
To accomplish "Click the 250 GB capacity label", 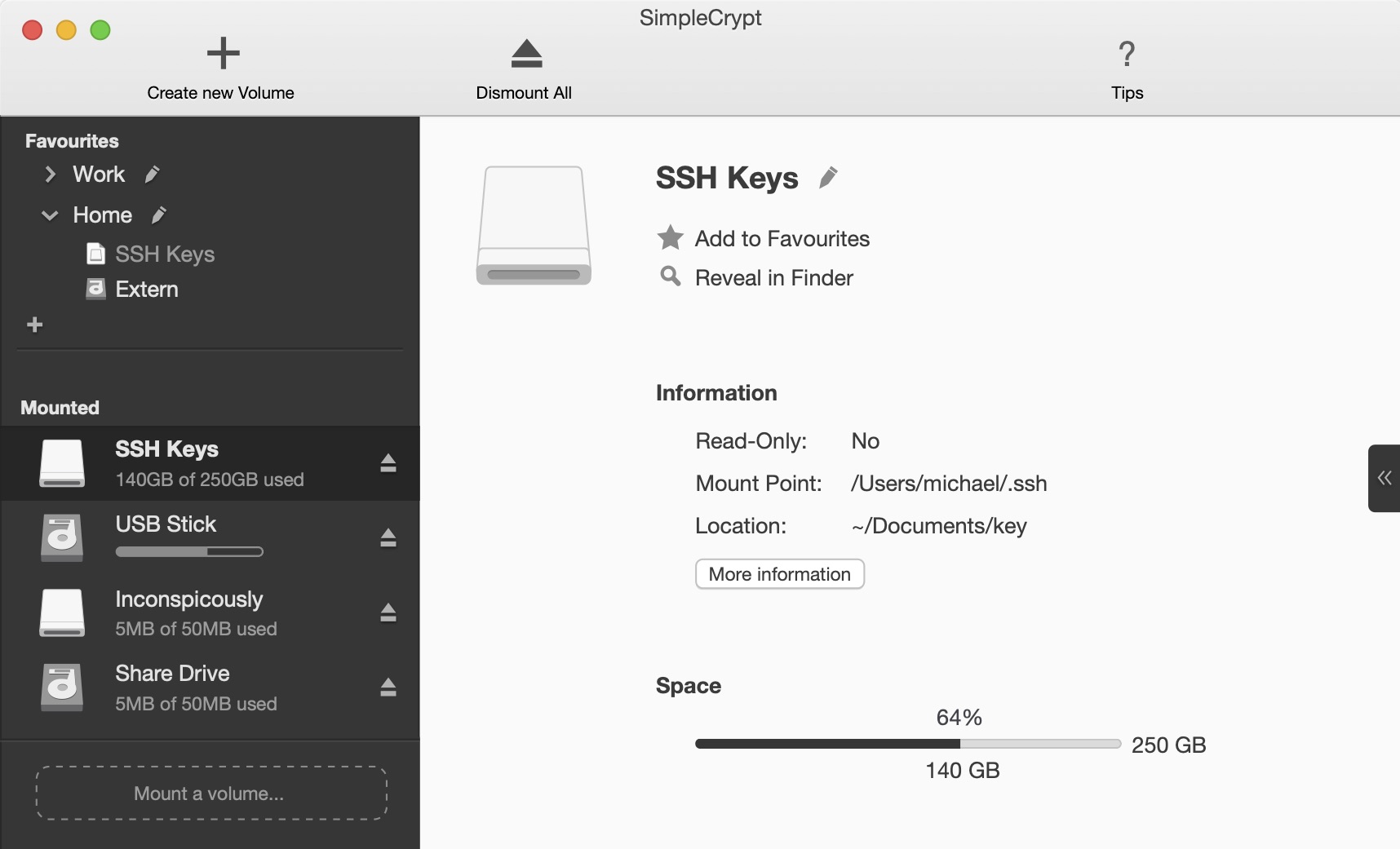I will pyautogui.click(x=1169, y=745).
